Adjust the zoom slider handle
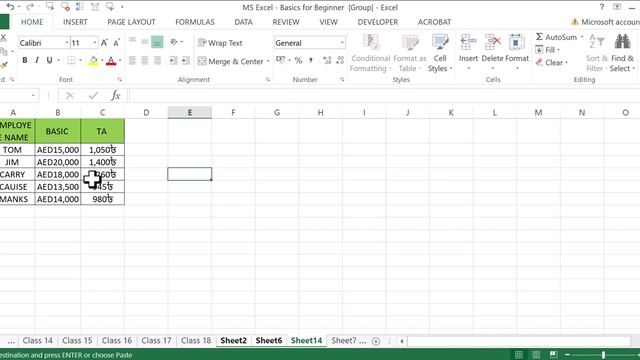Viewport: 640px width, 360px height. pyautogui.click(x=603, y=355)
